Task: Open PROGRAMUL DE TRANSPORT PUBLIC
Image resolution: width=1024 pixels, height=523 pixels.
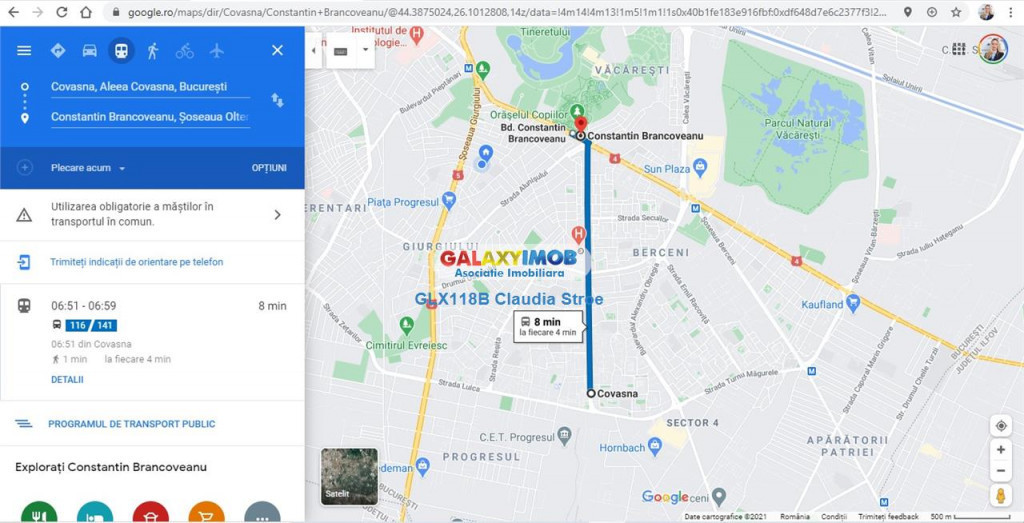Action: click(x=131, y=424)
